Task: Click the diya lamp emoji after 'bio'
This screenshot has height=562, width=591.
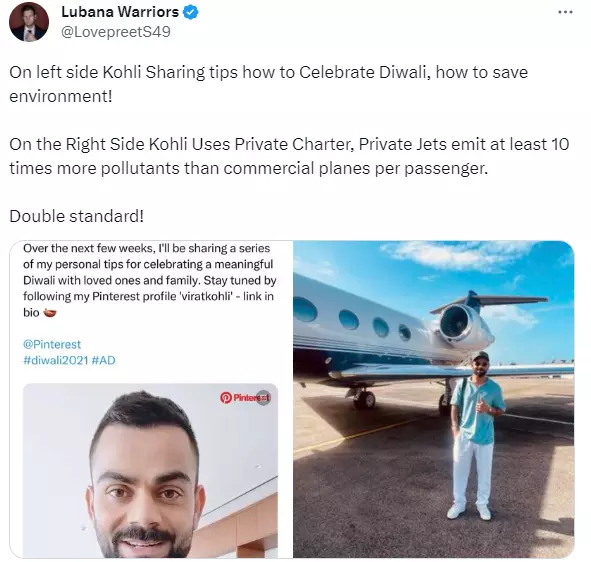Action: (50, 312)
